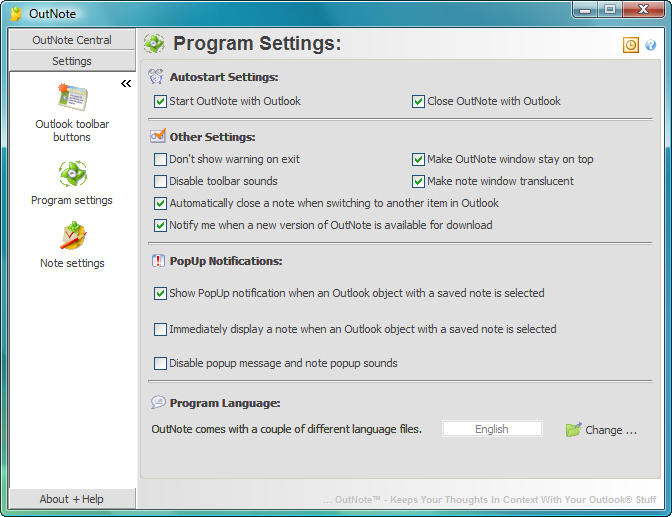Viewport: 672px width, 517px height.
Task: Toggle Make OutNote window stay on top
Action: (418, 159)
